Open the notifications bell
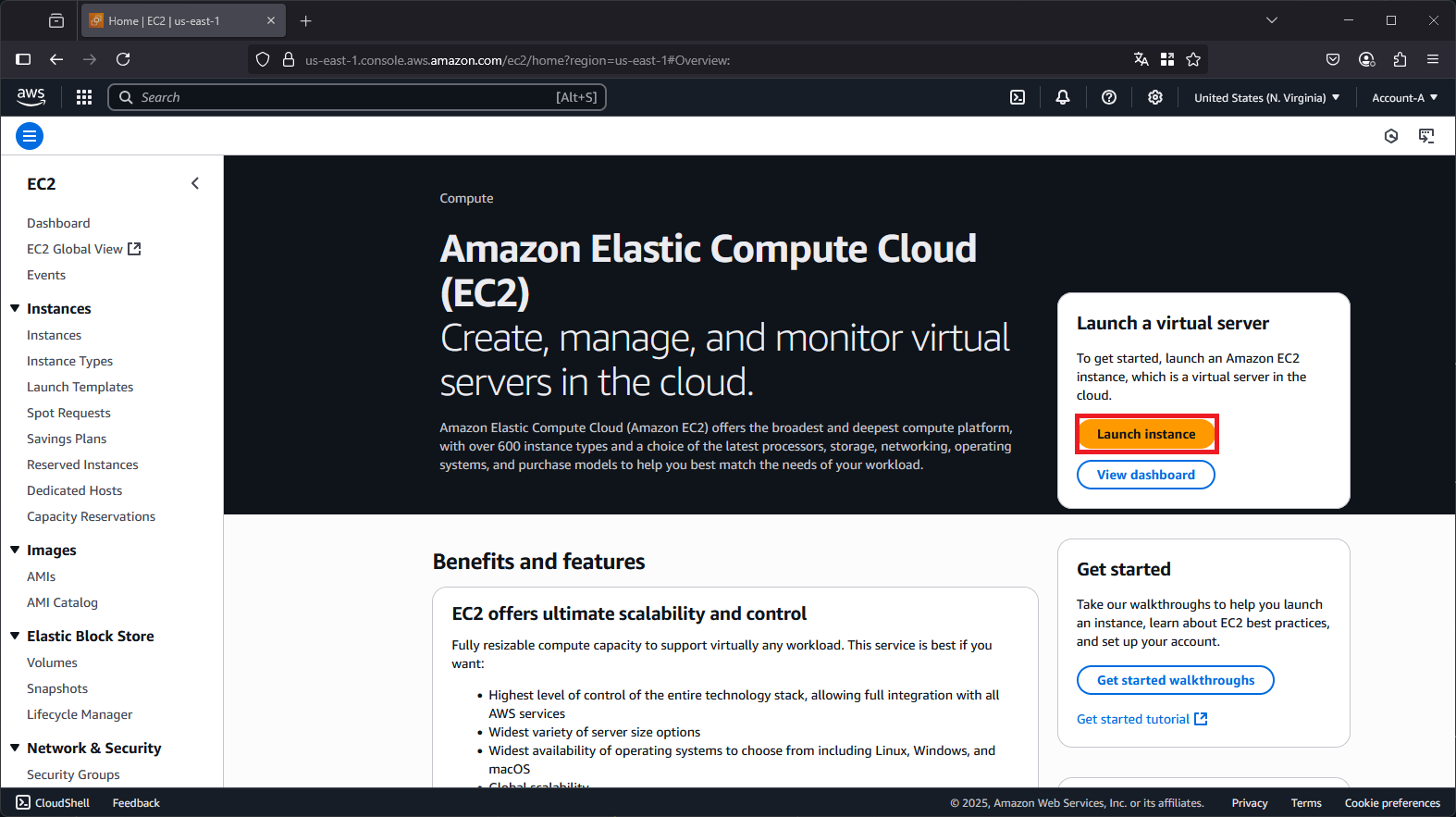 point(1063,97)
